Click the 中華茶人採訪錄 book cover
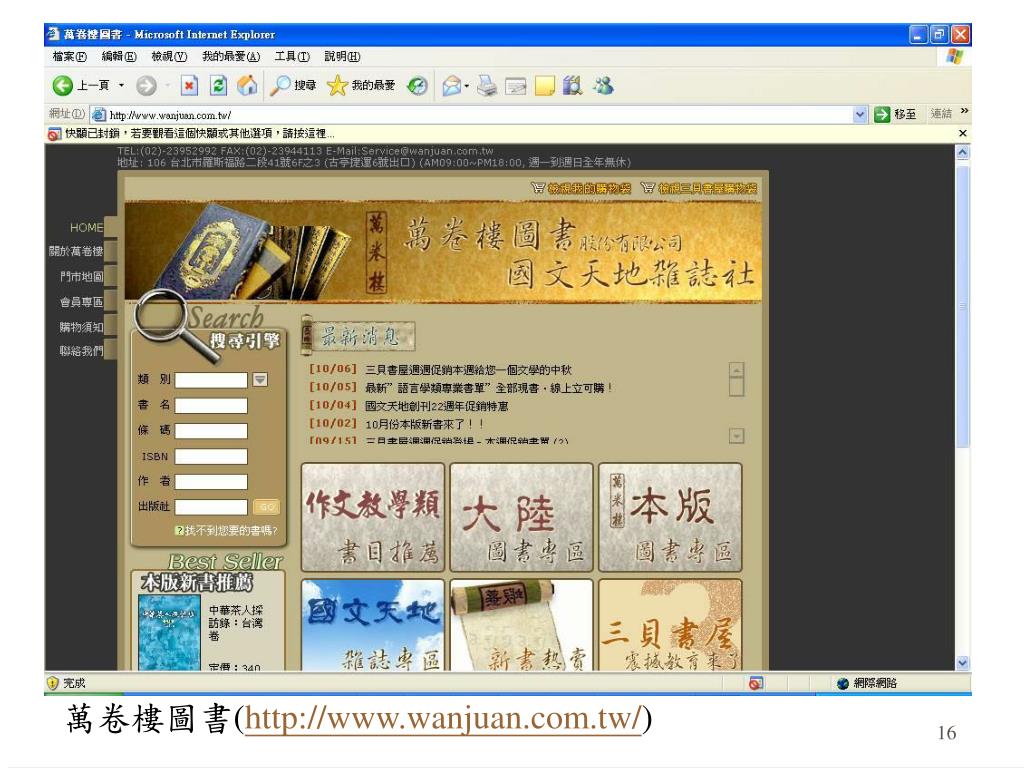 169,632
